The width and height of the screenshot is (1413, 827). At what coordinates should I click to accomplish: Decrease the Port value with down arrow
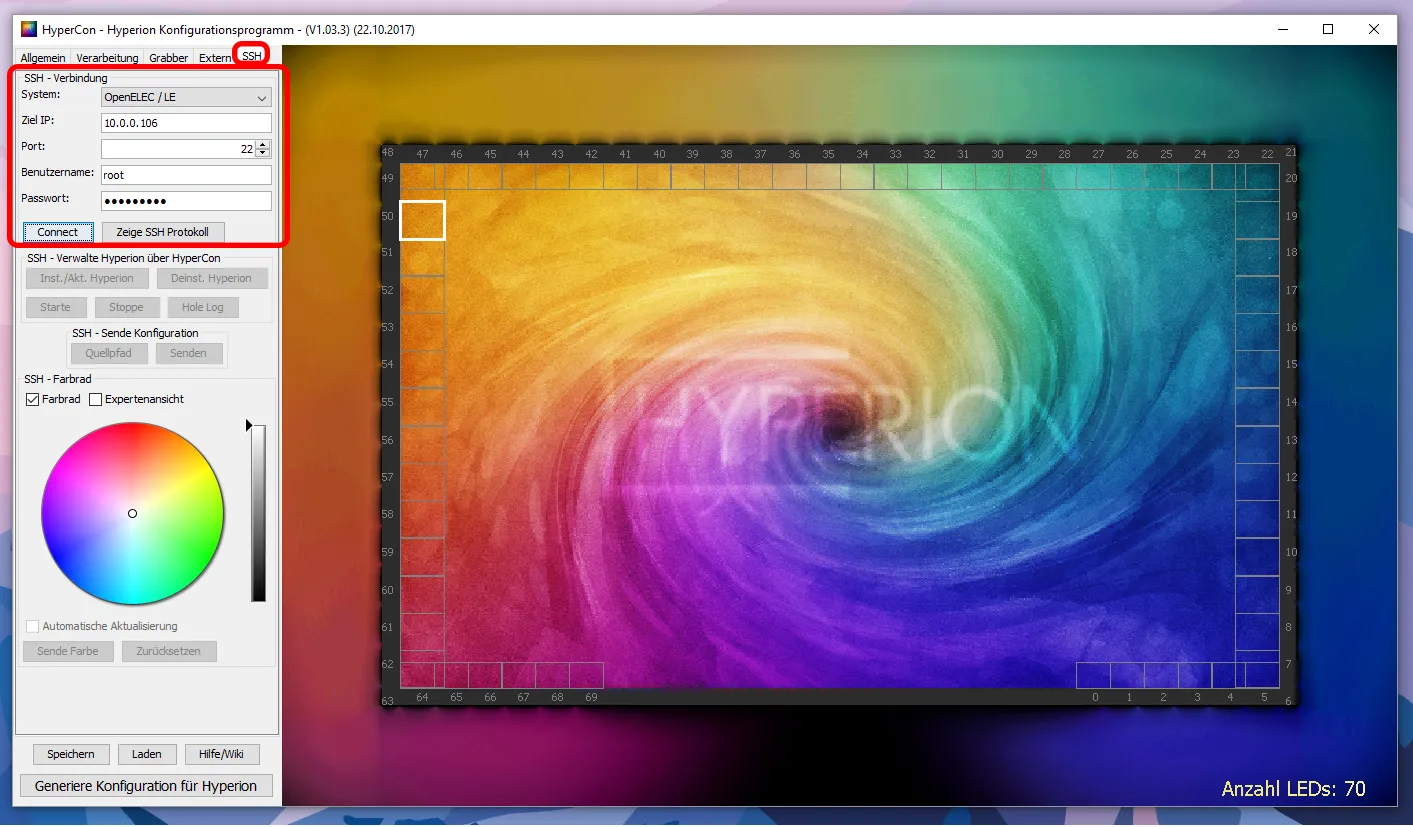pos(263,154)
